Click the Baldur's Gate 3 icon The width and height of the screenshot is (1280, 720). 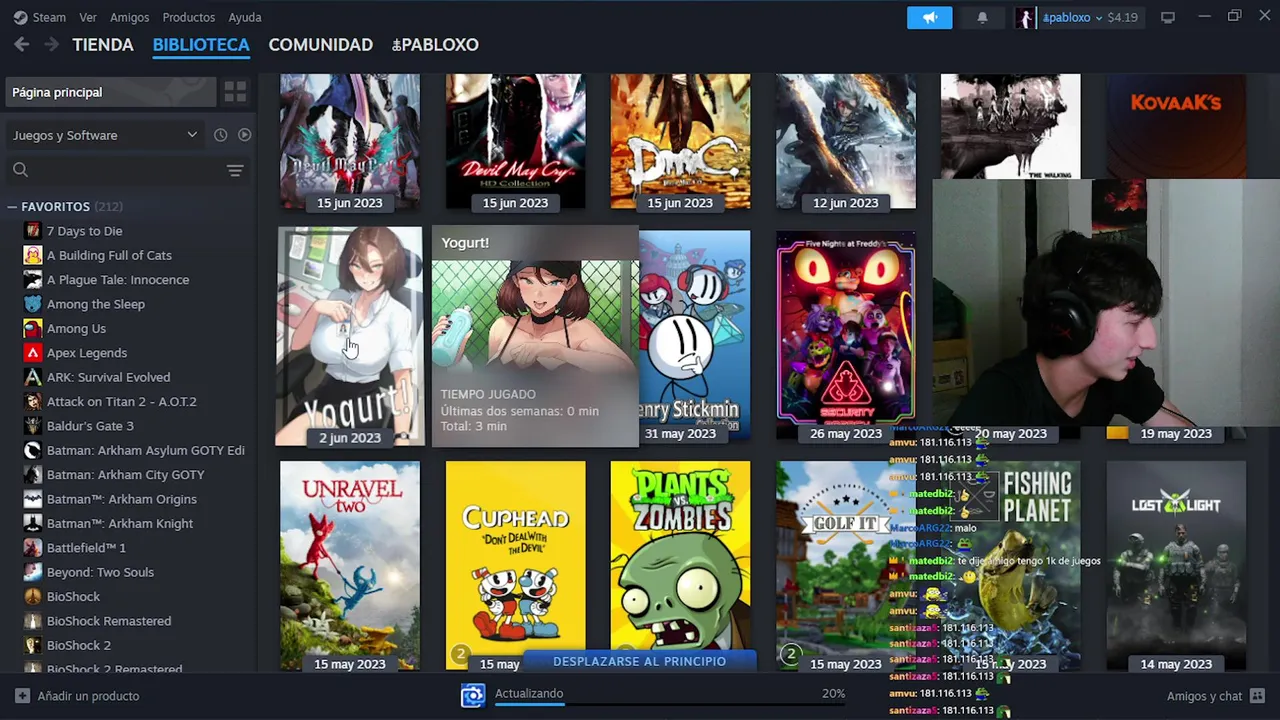tap(33, 426)
